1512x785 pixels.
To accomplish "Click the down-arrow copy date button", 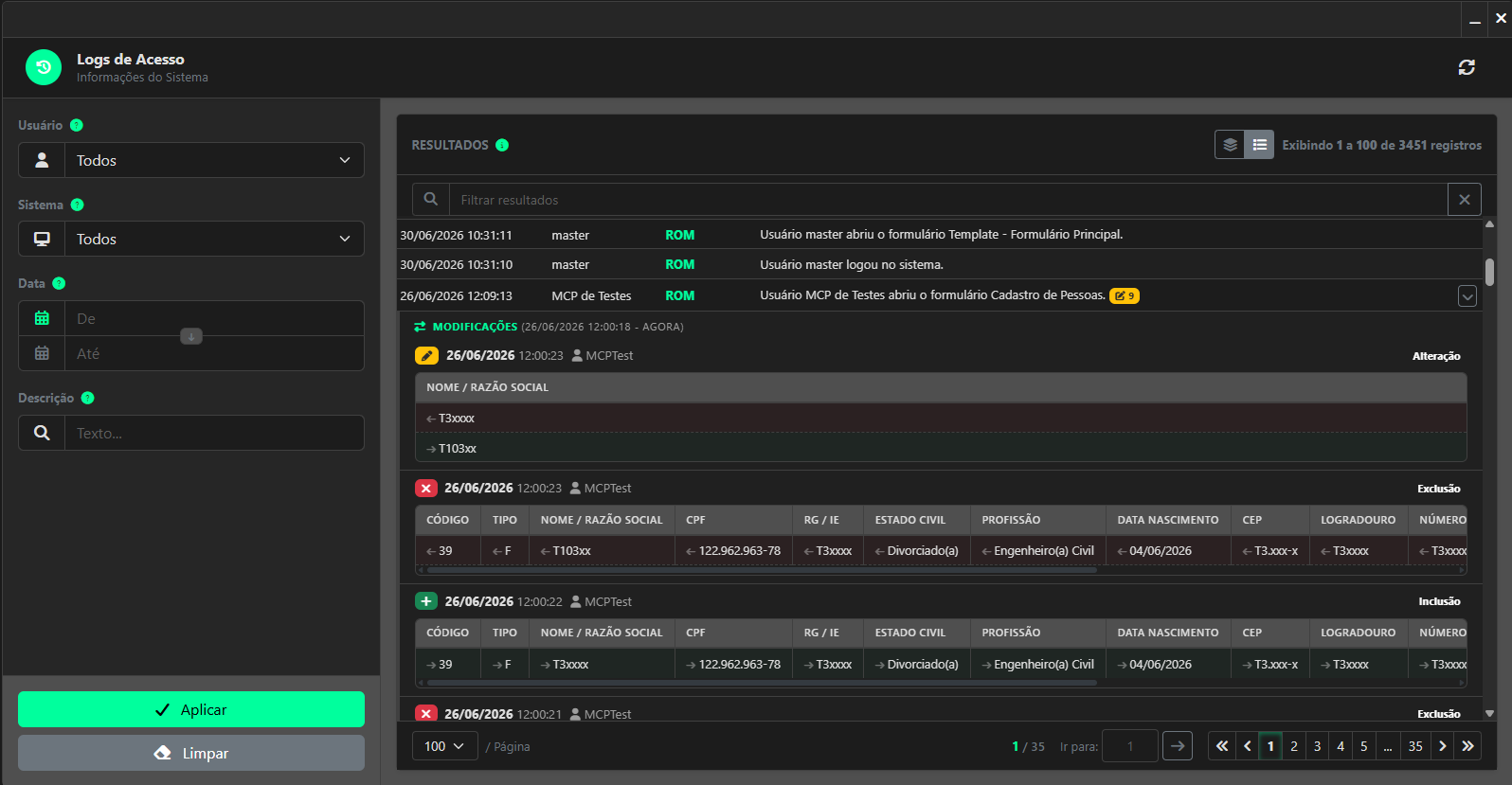I will click(191, 336).
